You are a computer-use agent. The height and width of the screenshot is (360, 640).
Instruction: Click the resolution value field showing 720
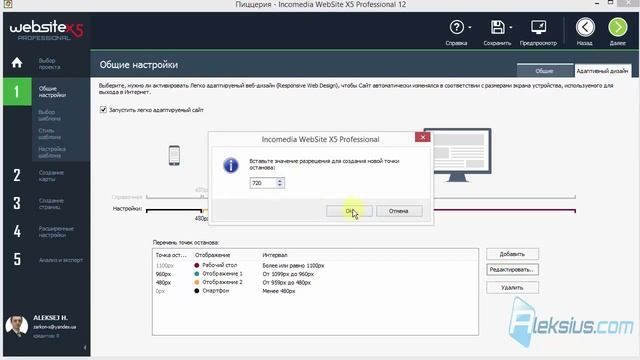pyautogui.click(x=262, y=183)
